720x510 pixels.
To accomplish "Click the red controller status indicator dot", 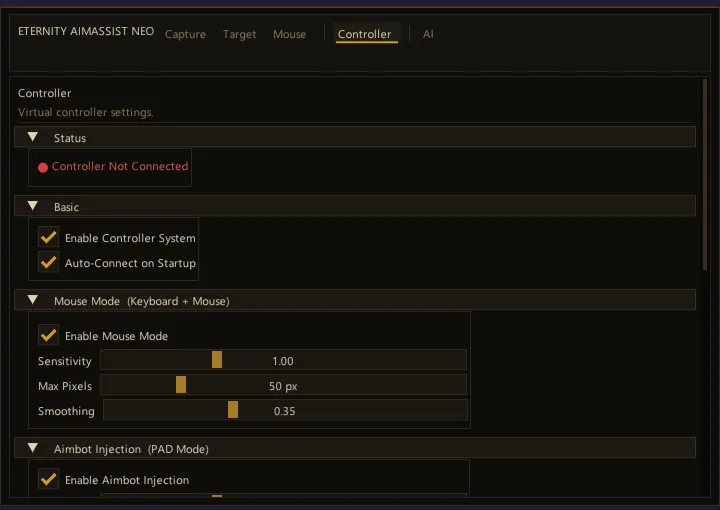I will click(43, 168).
